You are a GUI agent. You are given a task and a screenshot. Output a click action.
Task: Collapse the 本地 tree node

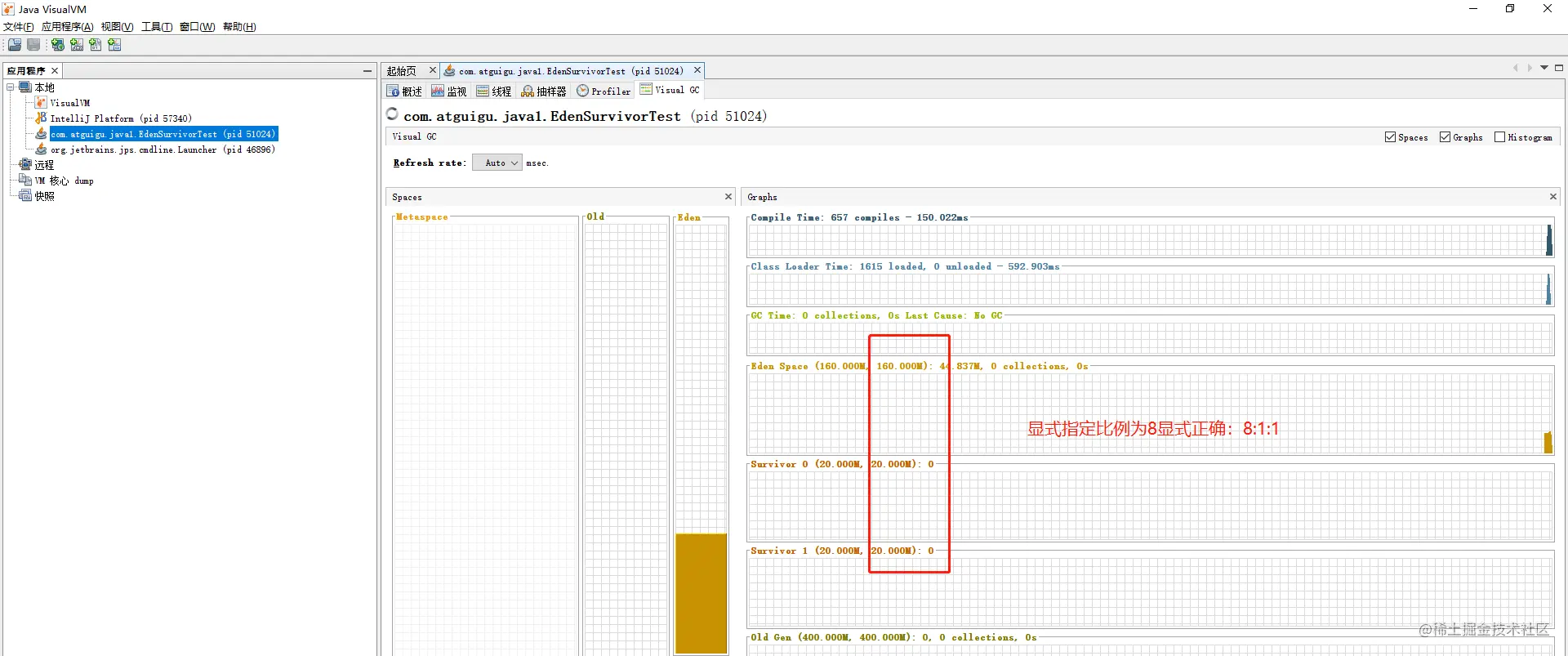(11, 87)
